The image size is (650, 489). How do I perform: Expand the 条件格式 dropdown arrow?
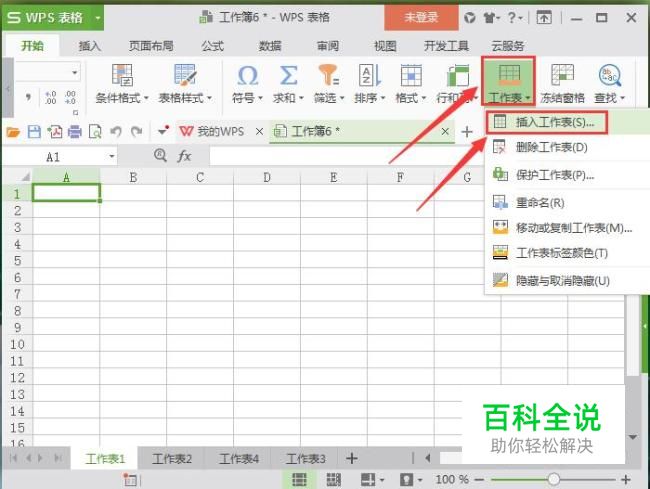point(146,99)
